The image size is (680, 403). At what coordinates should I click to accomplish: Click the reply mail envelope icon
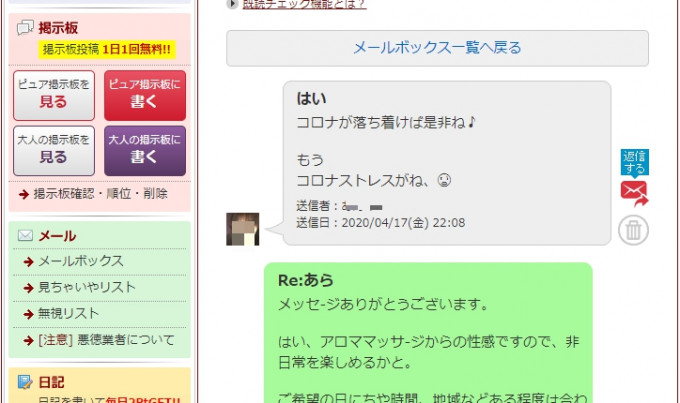[634, 193]
